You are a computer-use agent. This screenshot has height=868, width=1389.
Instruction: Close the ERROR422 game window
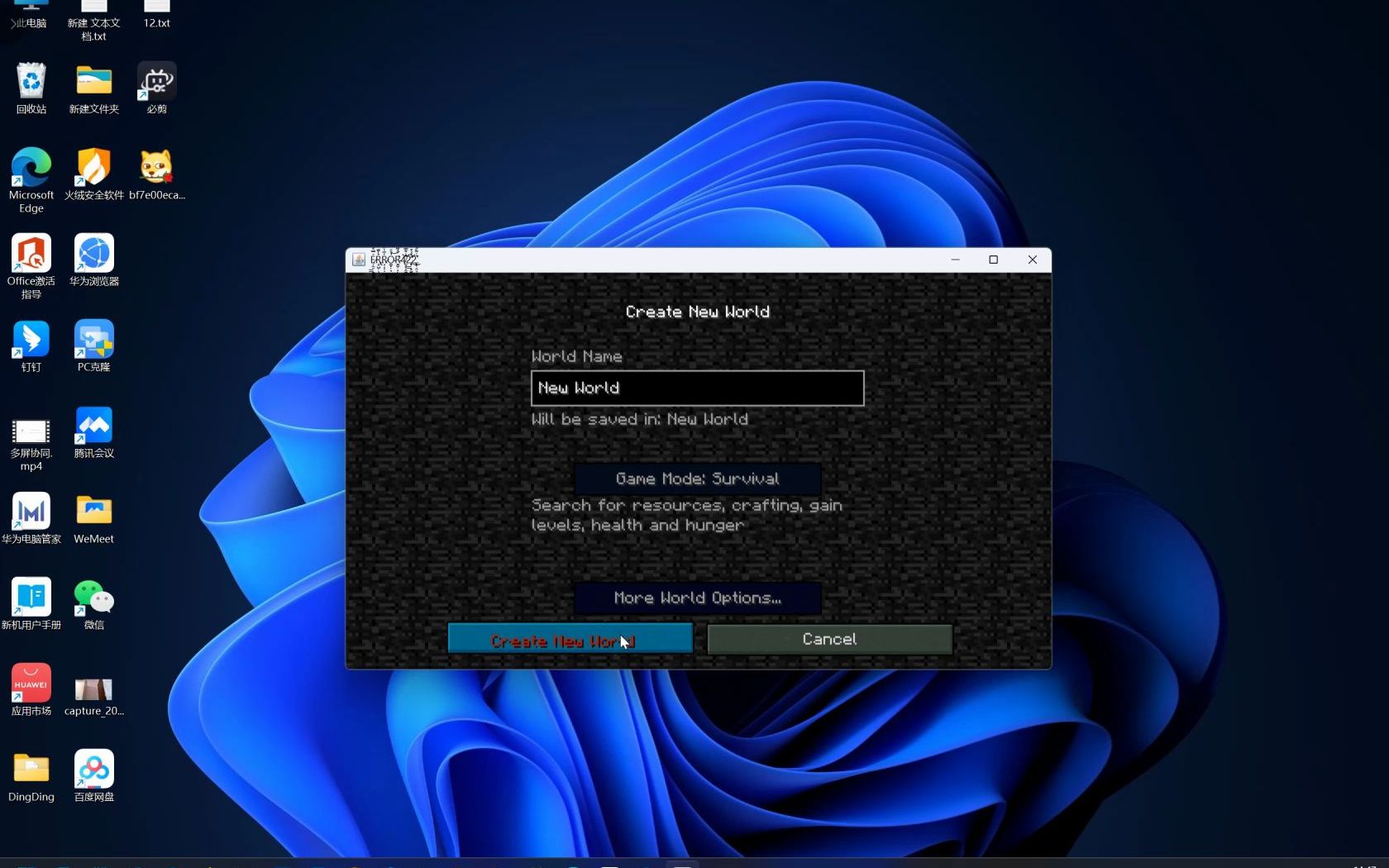coord(1033,260)
